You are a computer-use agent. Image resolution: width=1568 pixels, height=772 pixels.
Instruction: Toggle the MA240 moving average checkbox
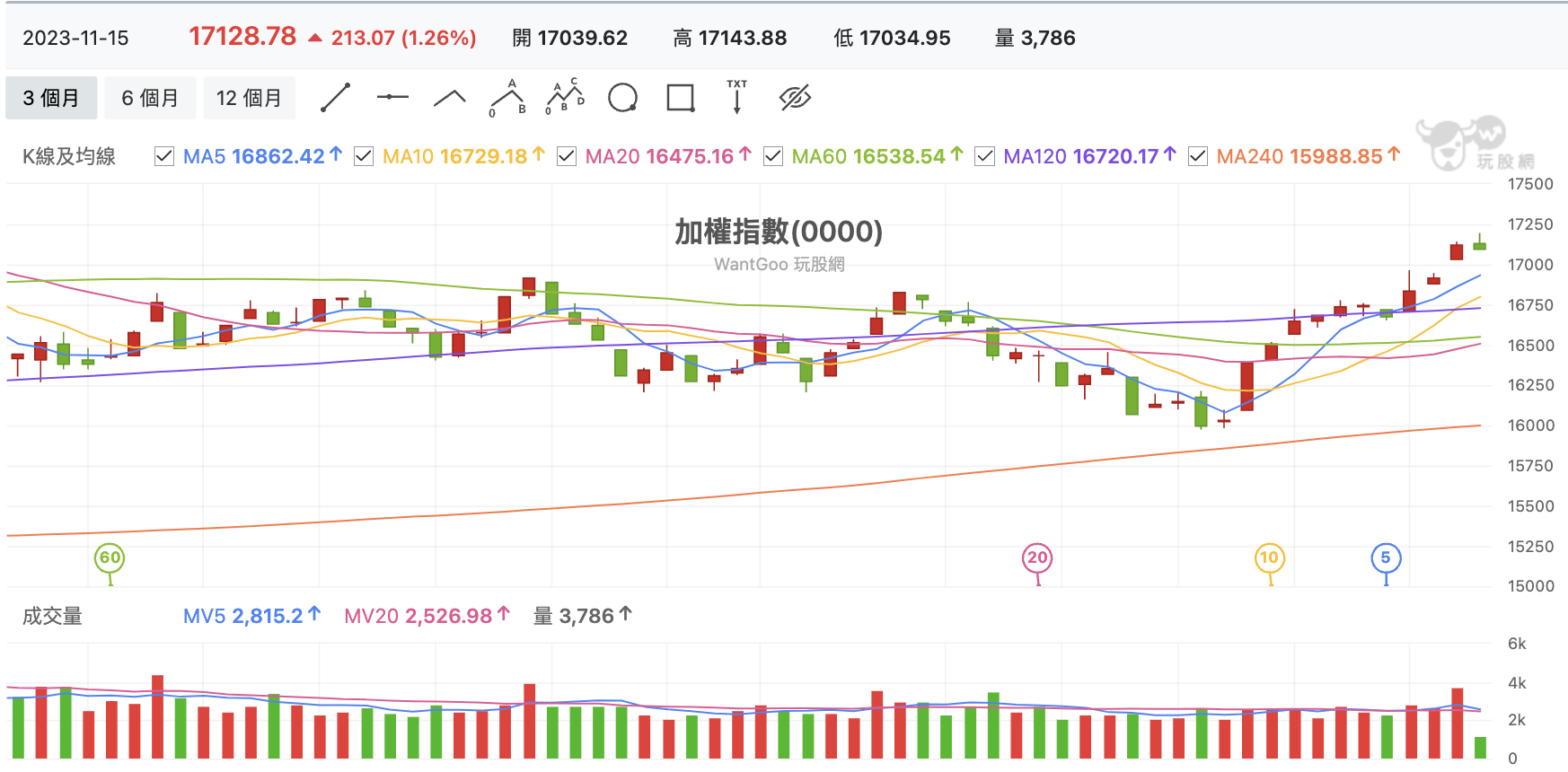1198,156
